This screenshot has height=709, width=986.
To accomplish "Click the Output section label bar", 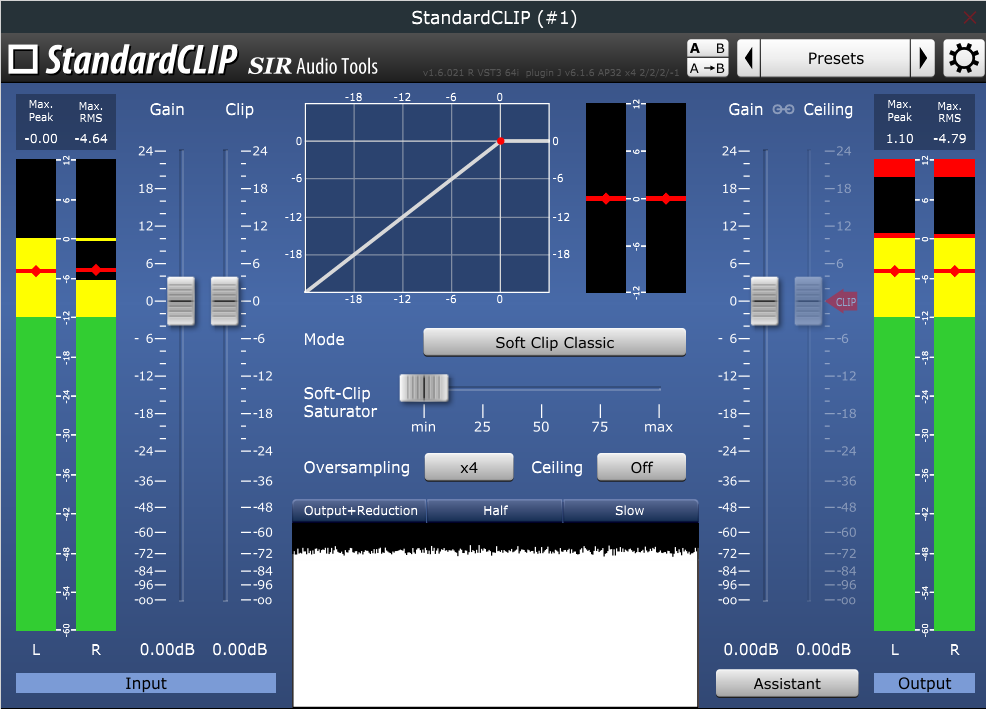I will (924, 683).
